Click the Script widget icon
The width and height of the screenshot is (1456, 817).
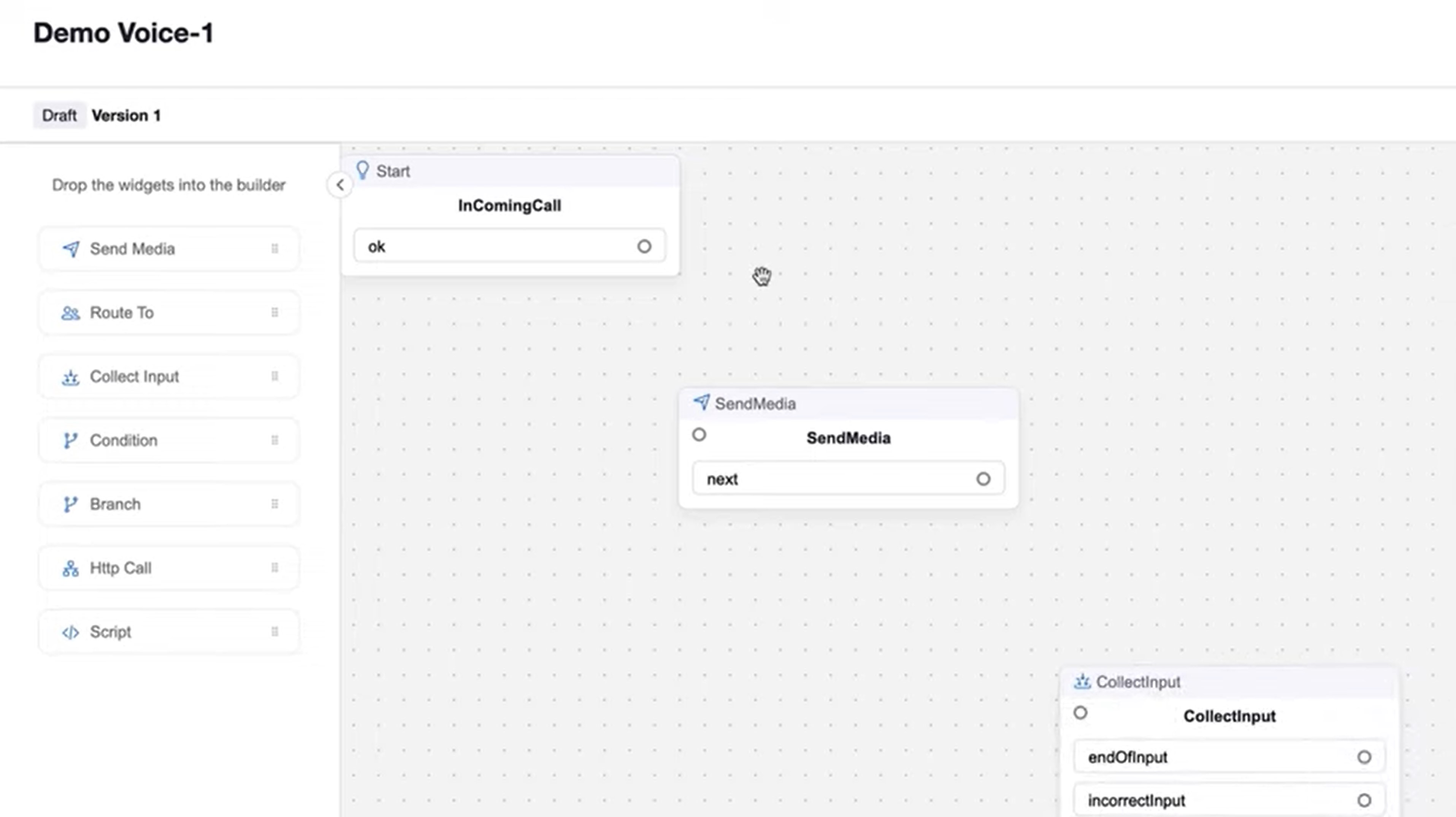70,631
